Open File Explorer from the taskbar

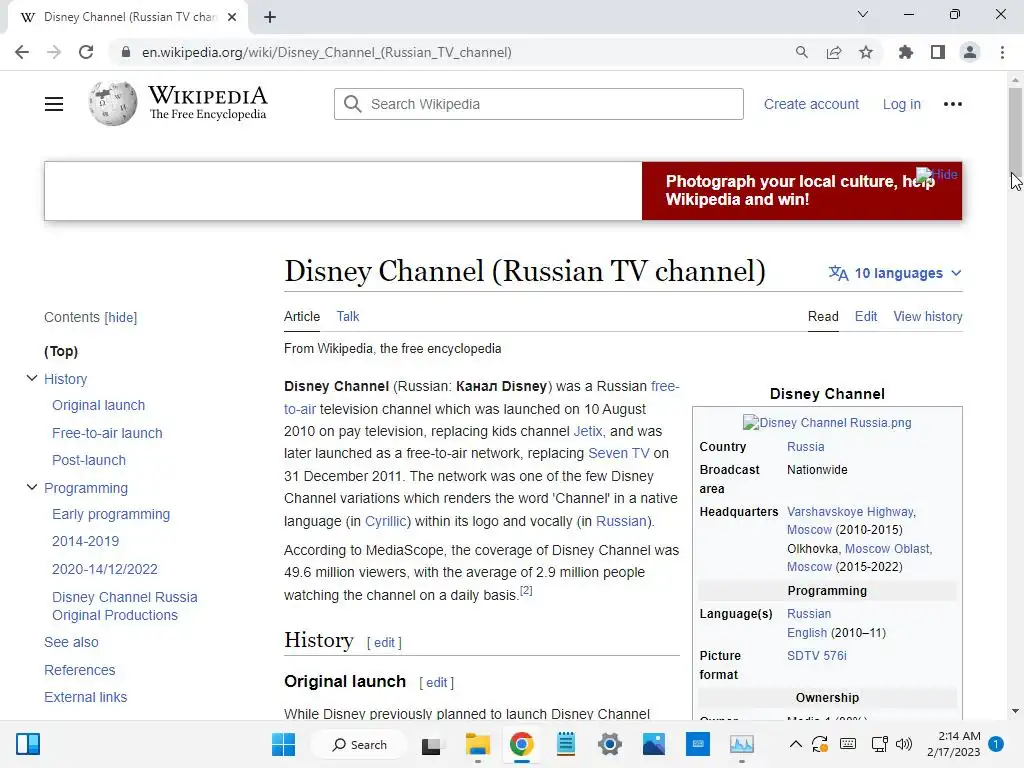click(477, 744)
